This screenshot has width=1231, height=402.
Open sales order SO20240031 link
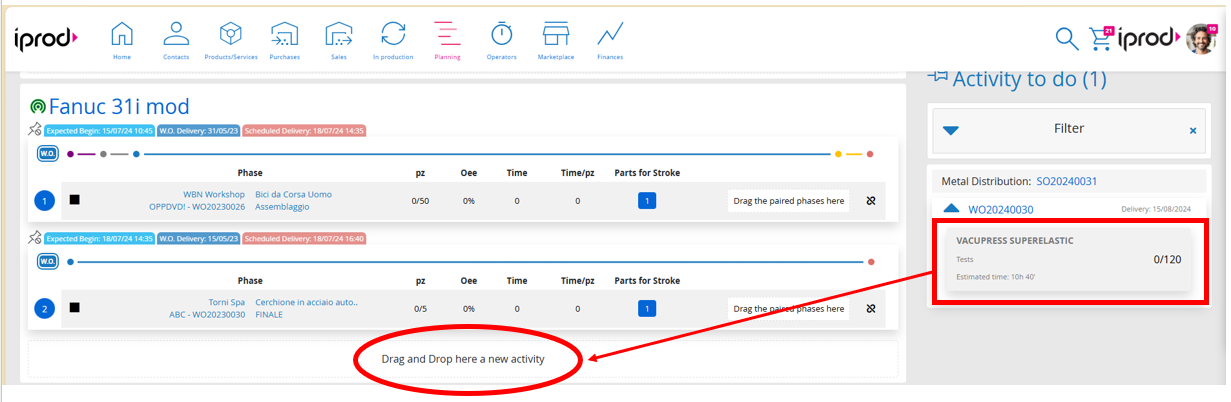pos(1068,181)
